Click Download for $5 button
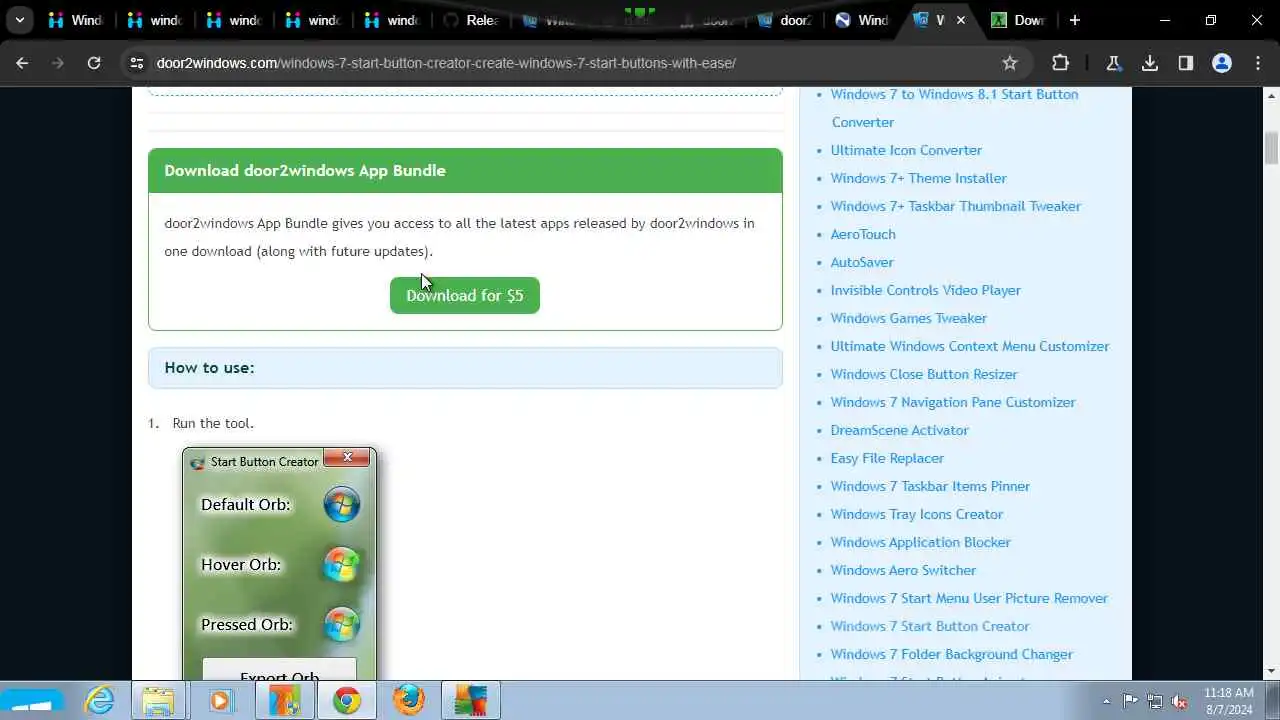 tap(465, 295)
